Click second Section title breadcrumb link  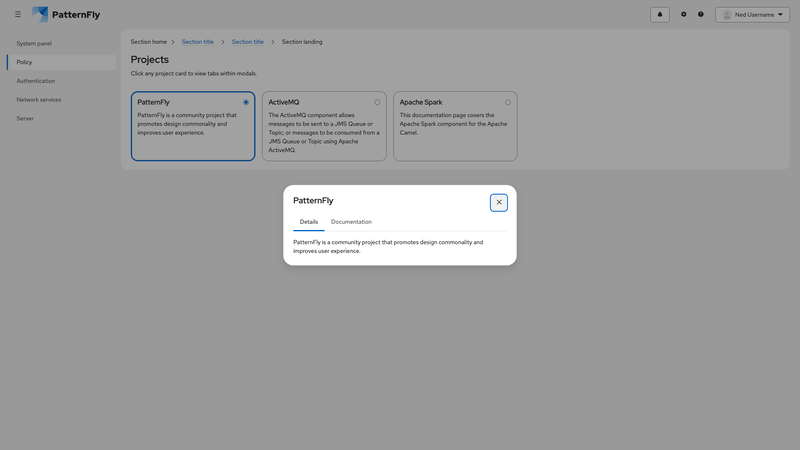(x=247, y=42)
